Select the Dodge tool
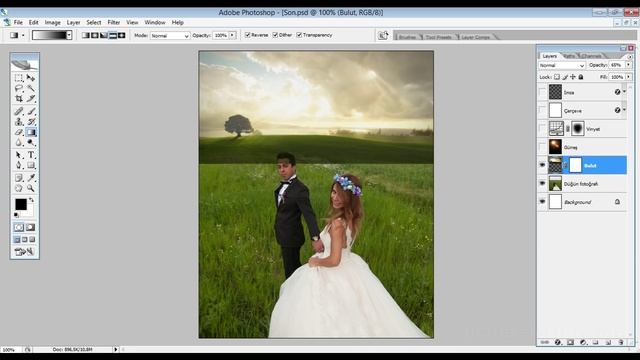640x360 pixels. (31, 142)
